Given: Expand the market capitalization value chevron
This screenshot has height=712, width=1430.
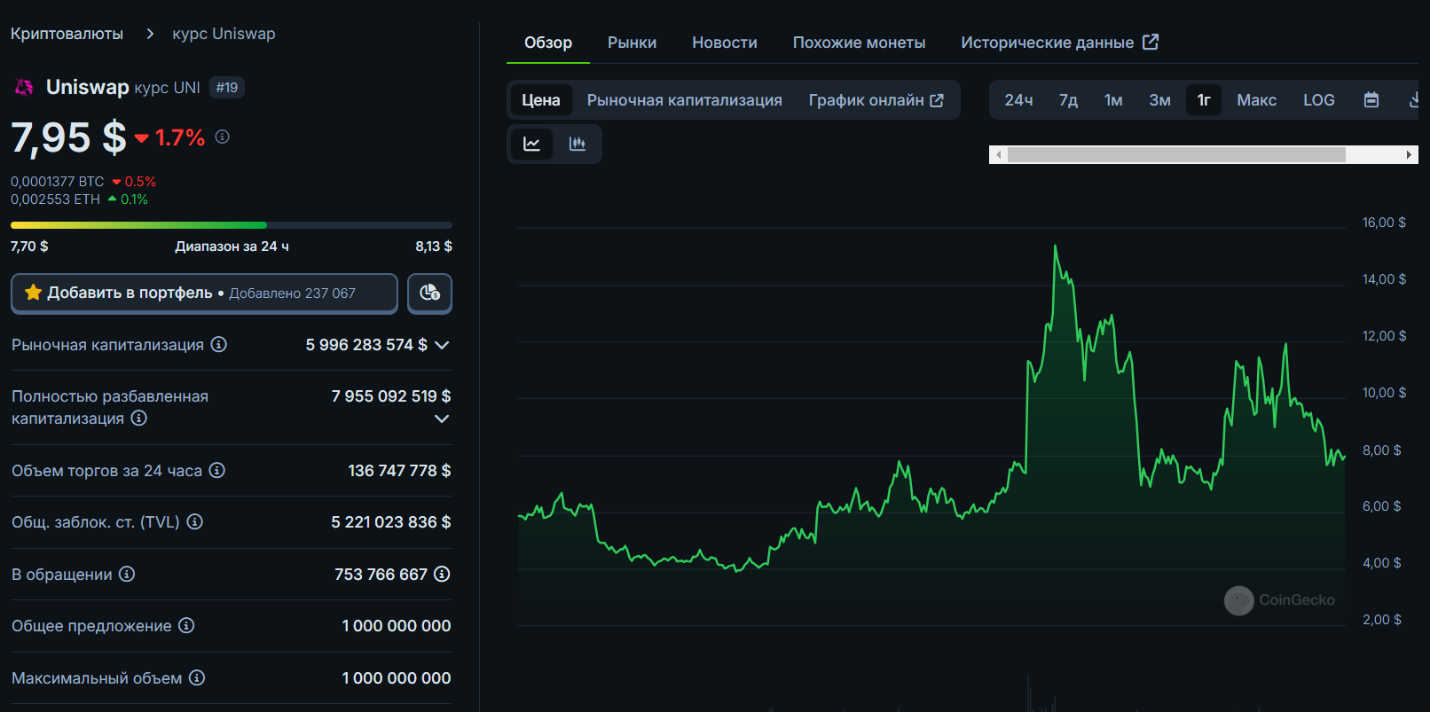Looking at the screenshot, I should (x=442, y=345).
